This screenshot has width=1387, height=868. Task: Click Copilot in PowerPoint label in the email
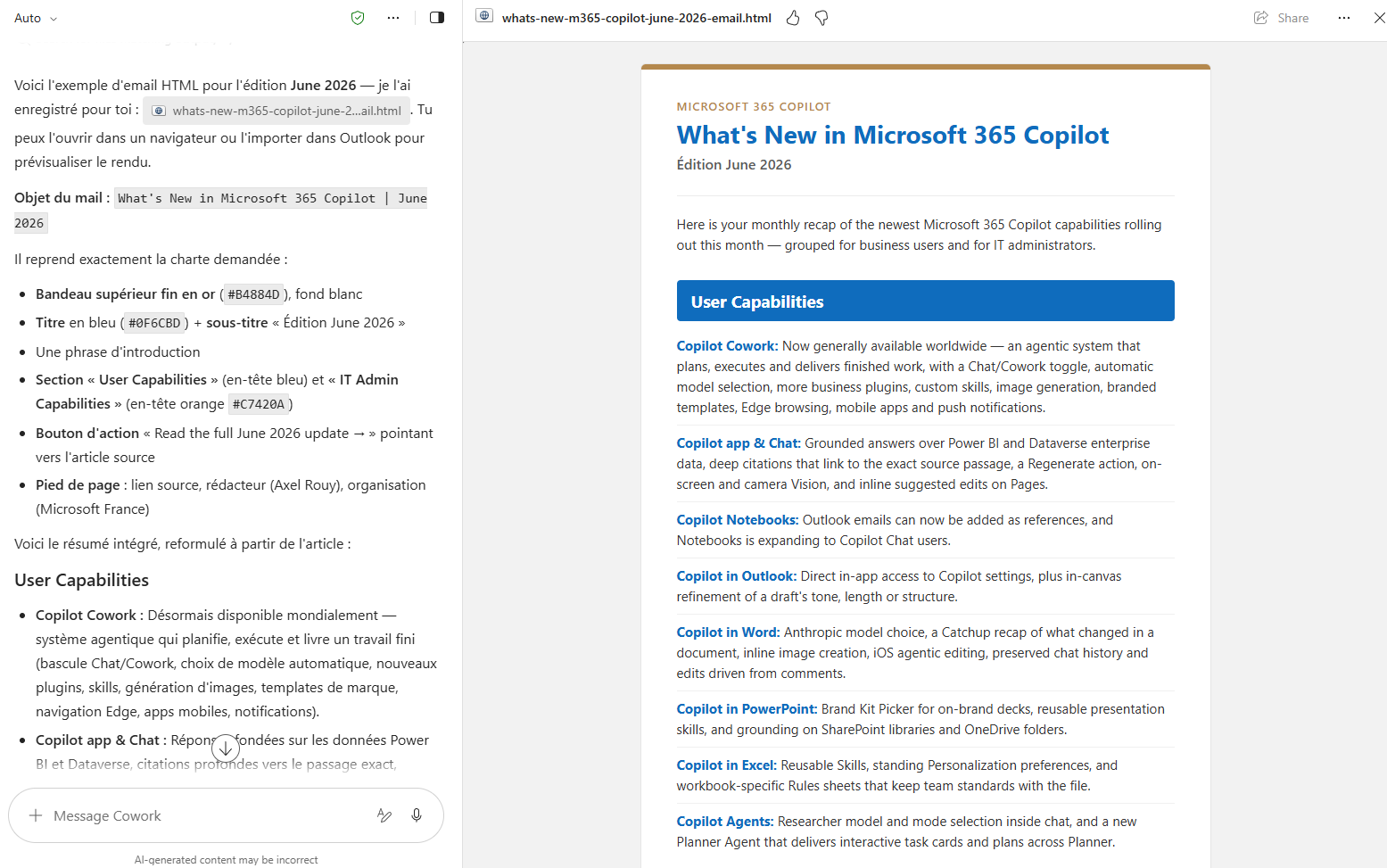click(747, 709)
